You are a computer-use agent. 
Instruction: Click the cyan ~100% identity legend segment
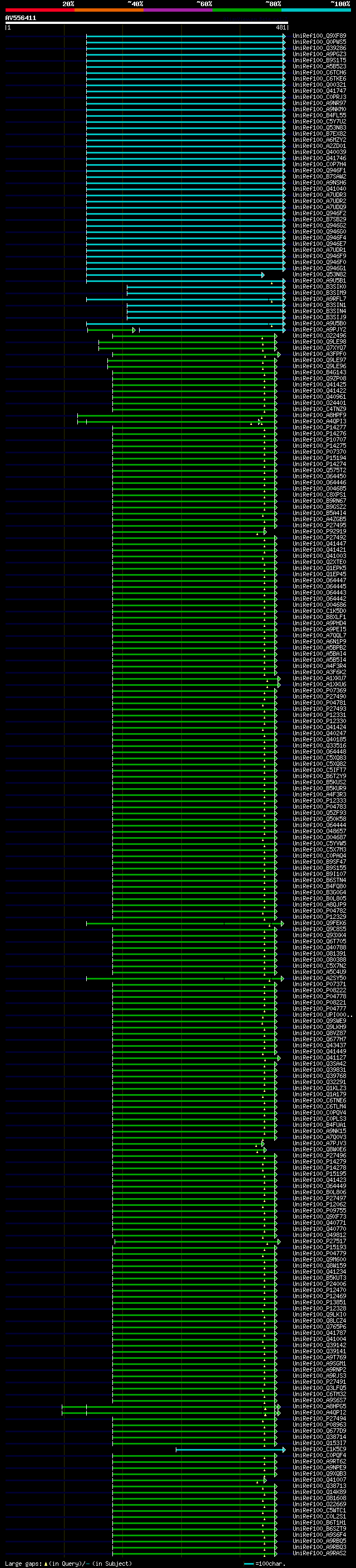point(316,10)
